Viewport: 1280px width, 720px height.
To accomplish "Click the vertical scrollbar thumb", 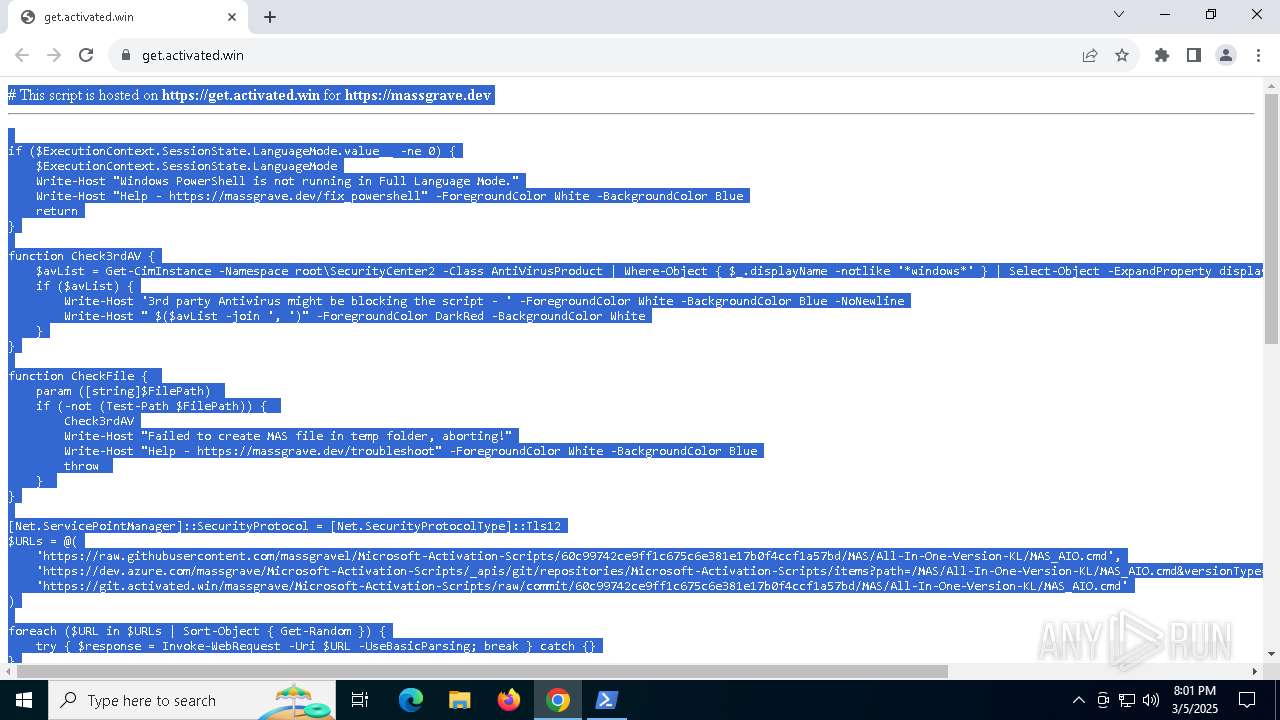I will click(1271, 219).
